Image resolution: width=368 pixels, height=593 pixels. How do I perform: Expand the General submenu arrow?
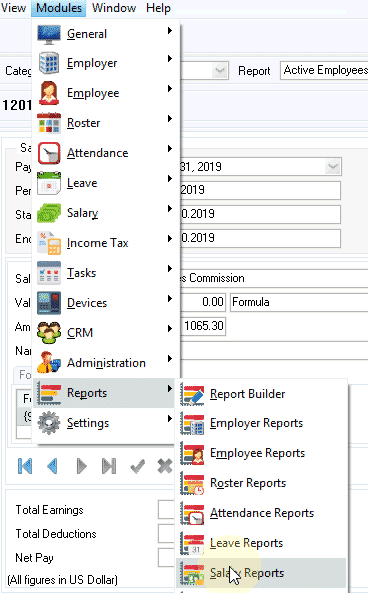pos(170,30)
